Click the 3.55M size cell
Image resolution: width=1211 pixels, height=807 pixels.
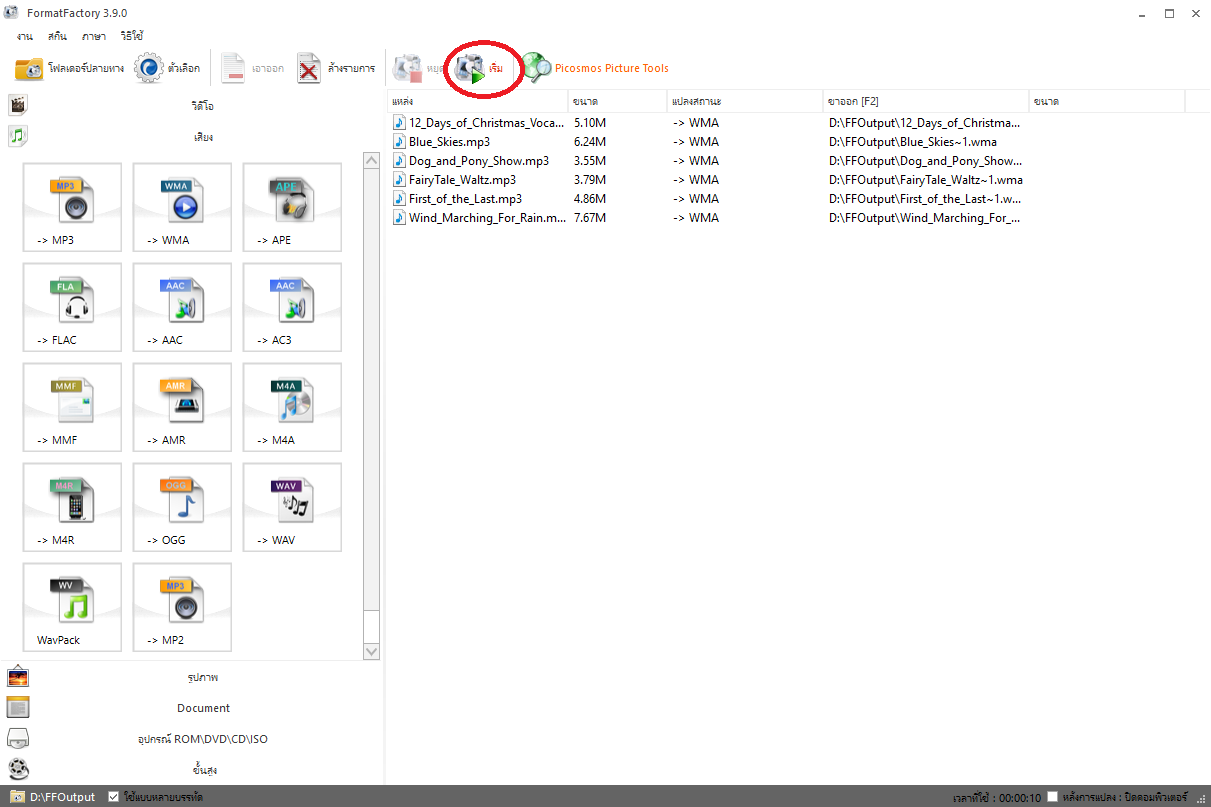[590, 161]
